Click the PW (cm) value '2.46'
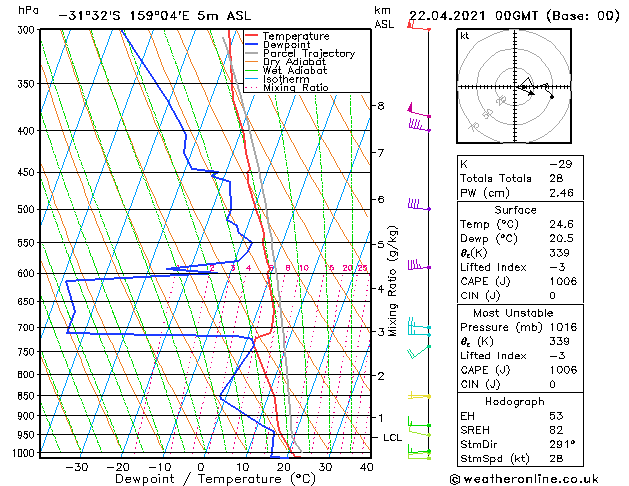Viewport: 629px width, 486px height. [561, 193]
